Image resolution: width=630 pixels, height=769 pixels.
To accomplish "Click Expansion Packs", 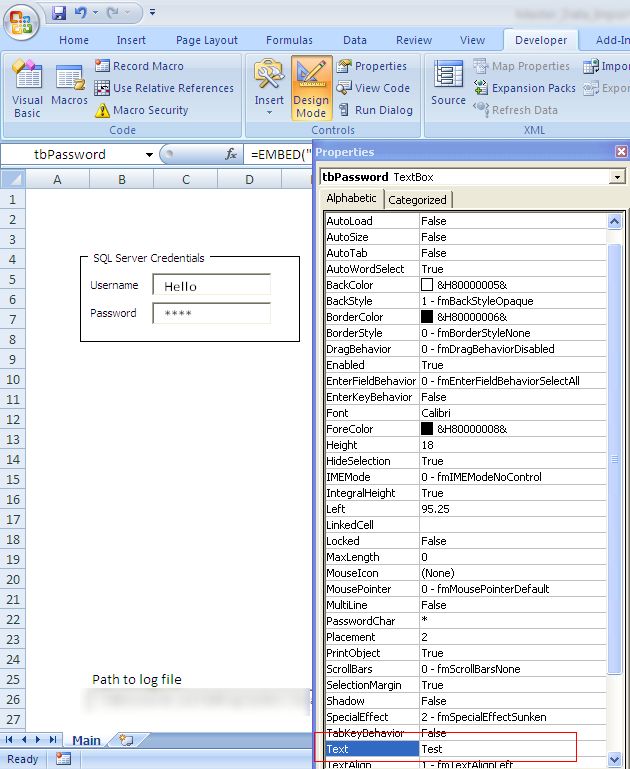I will point(525,88).
